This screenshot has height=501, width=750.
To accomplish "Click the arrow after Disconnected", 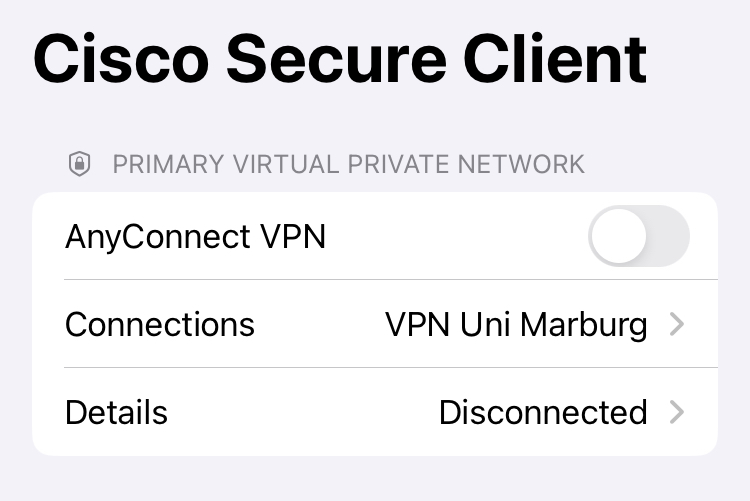I will coord(677,412).
